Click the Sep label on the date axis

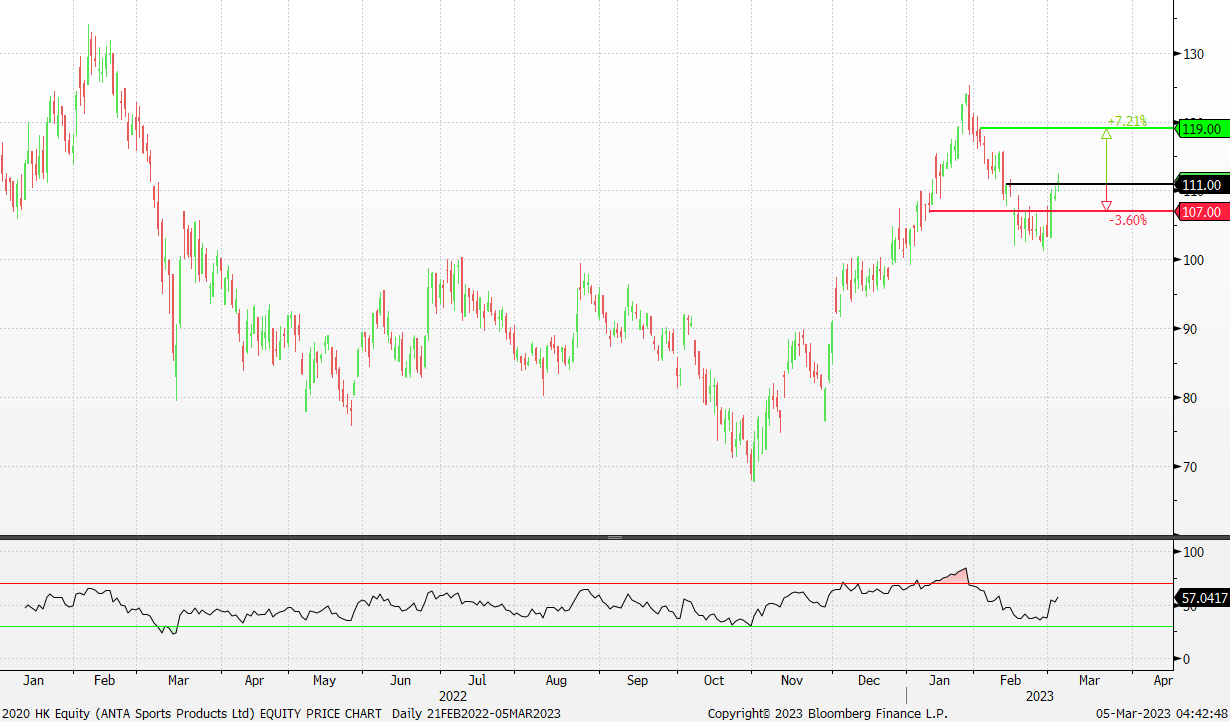click(x=636, y=680)
